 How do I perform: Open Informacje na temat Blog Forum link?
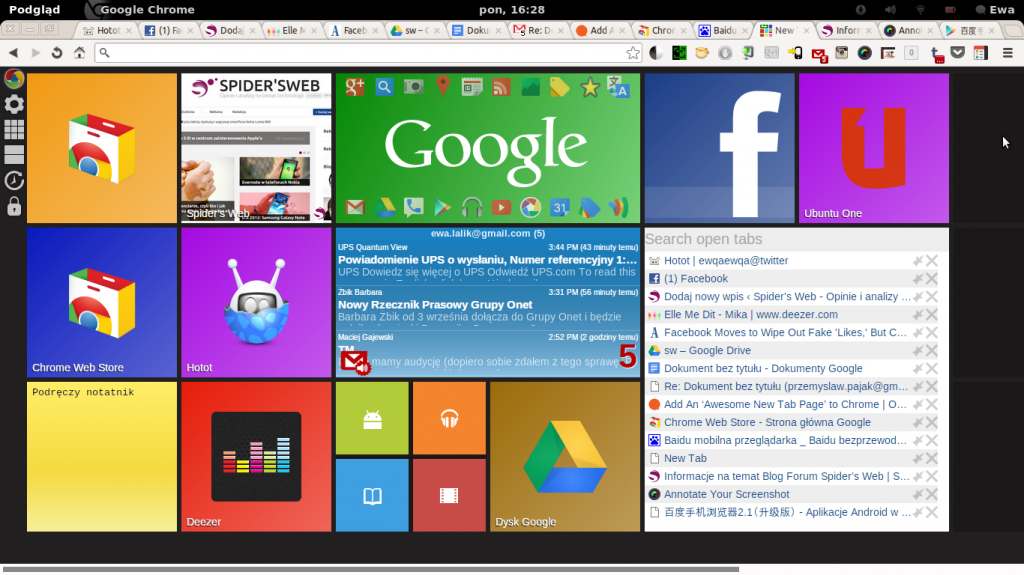point(786,476)
